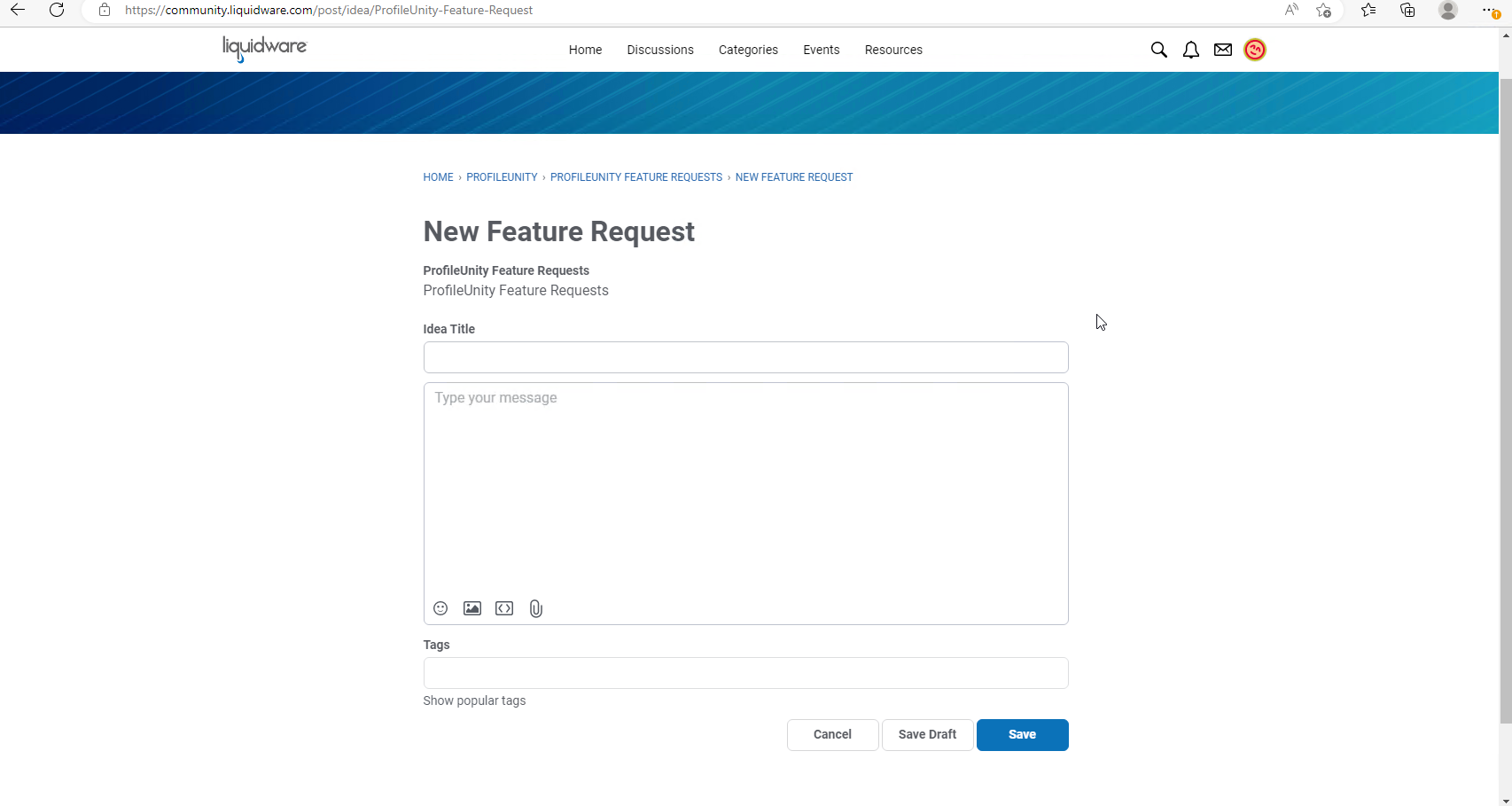
Task: Open Discussions menu item
Action: [x=660, y=50]
